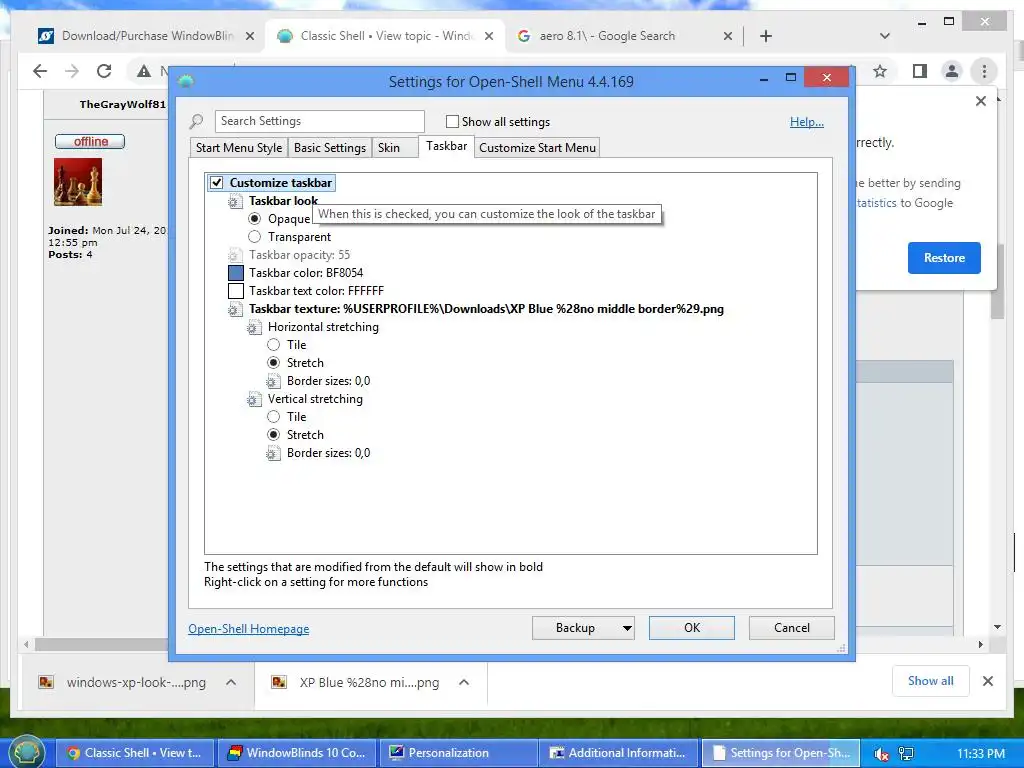Open Additional Informati... taskbar button
This screenshot has height=768, width=1024.
click(x=619, y=753)
